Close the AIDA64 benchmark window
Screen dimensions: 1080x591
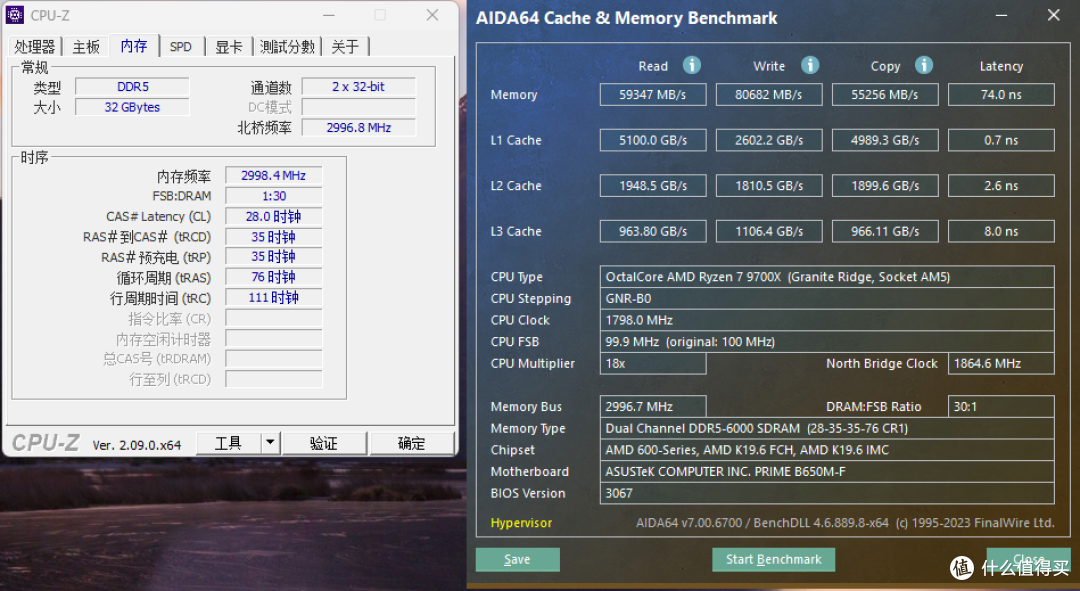coord(1054,15)
